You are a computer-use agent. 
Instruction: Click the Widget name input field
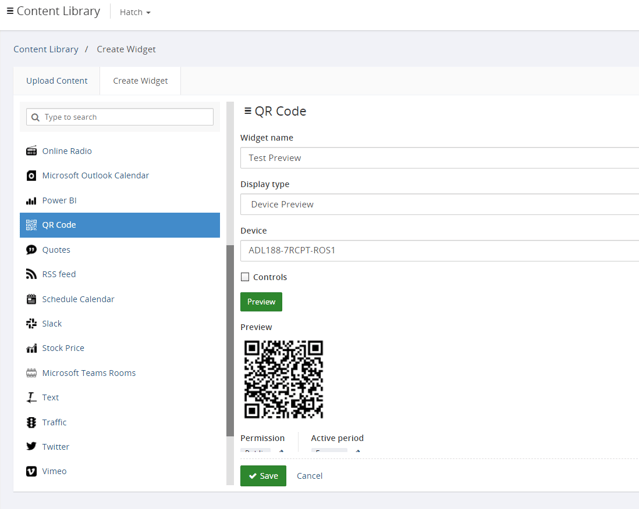pyautogui.click(x=439, y=158)
